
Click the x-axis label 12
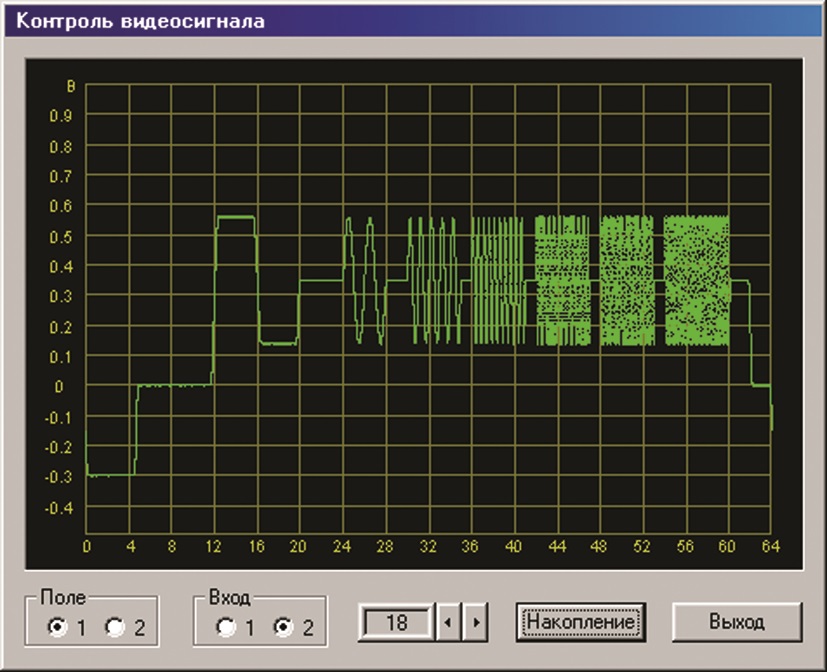[x=214, y=546]
